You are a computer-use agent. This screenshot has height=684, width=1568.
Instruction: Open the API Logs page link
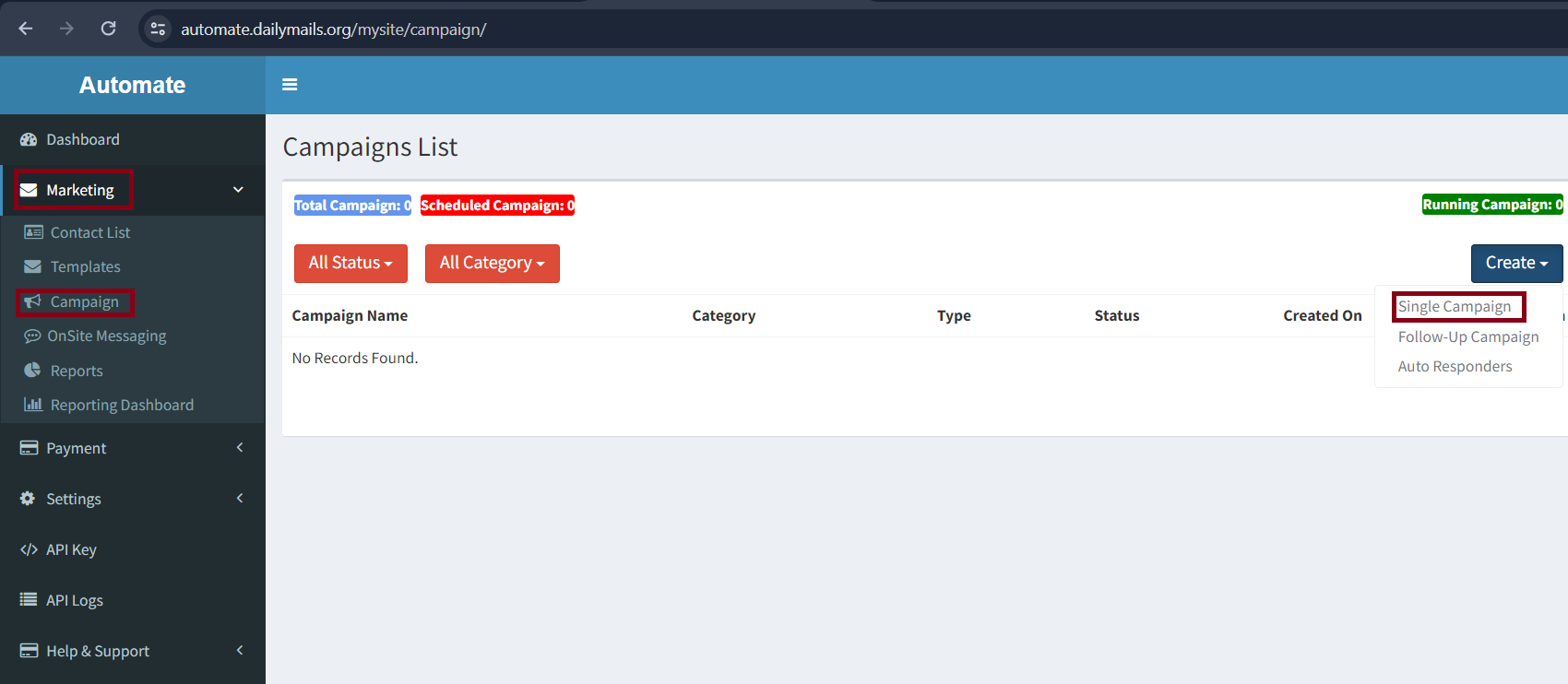74,600
